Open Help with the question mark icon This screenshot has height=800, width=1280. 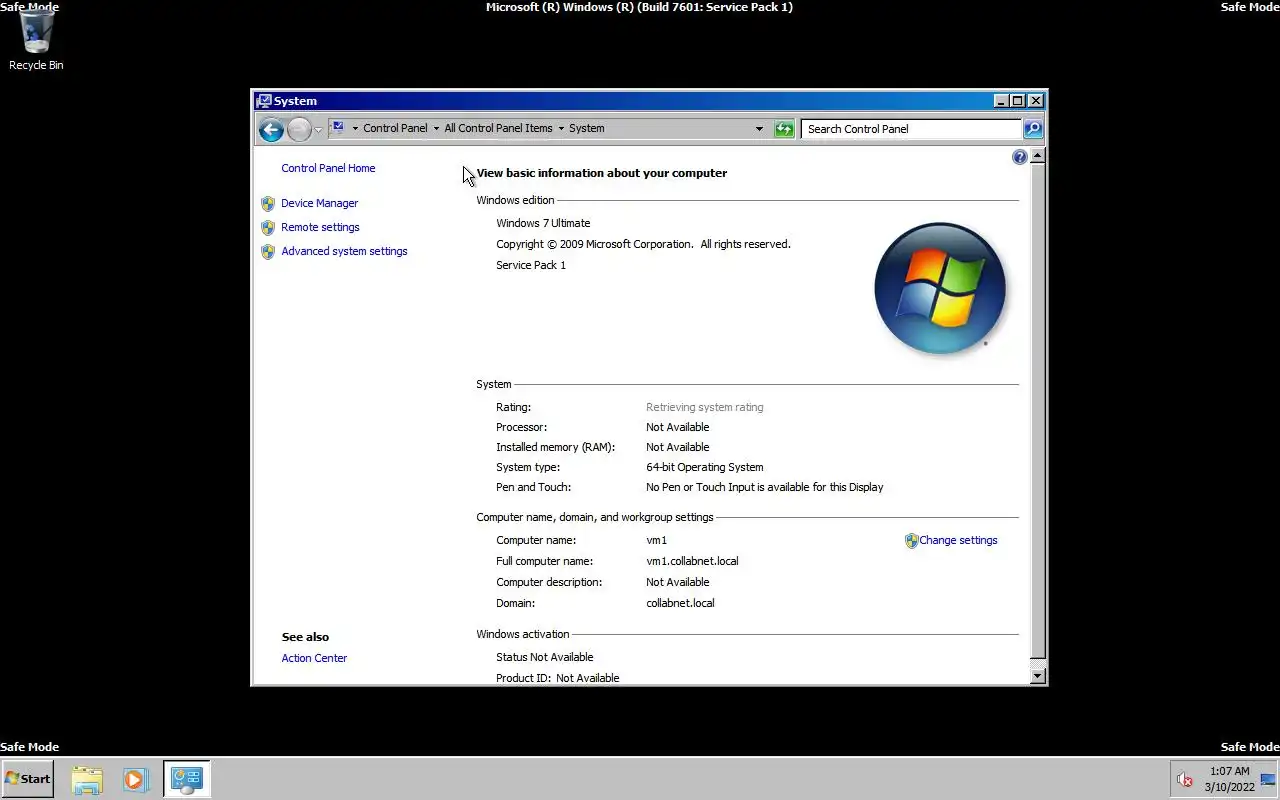point(1019,157)
